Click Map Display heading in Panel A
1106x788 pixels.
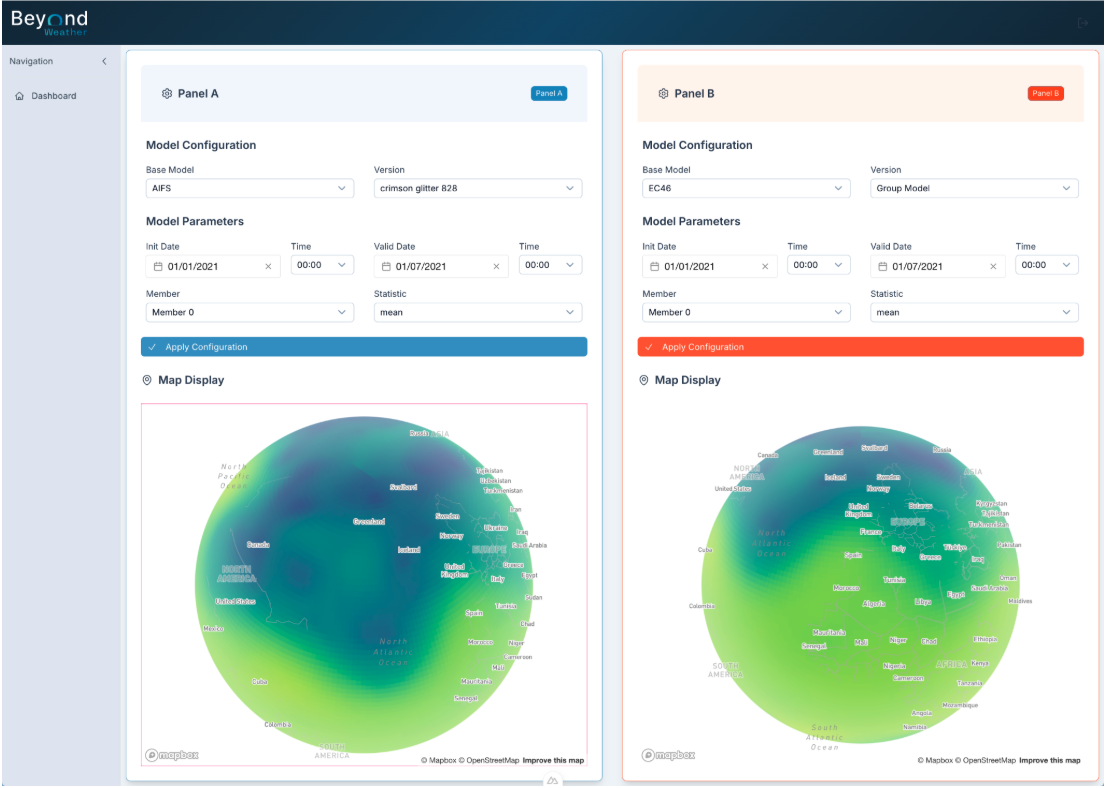point(191,380)
